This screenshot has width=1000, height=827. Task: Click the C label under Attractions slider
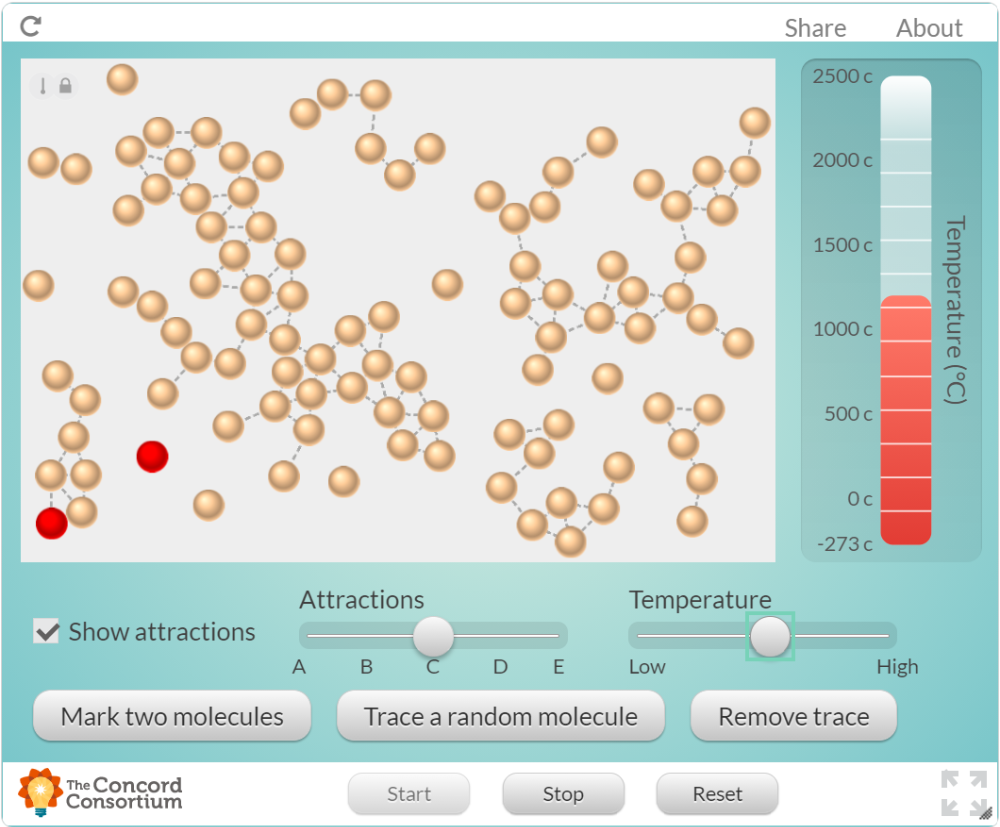pyautogui.click(x=433, y=667)
